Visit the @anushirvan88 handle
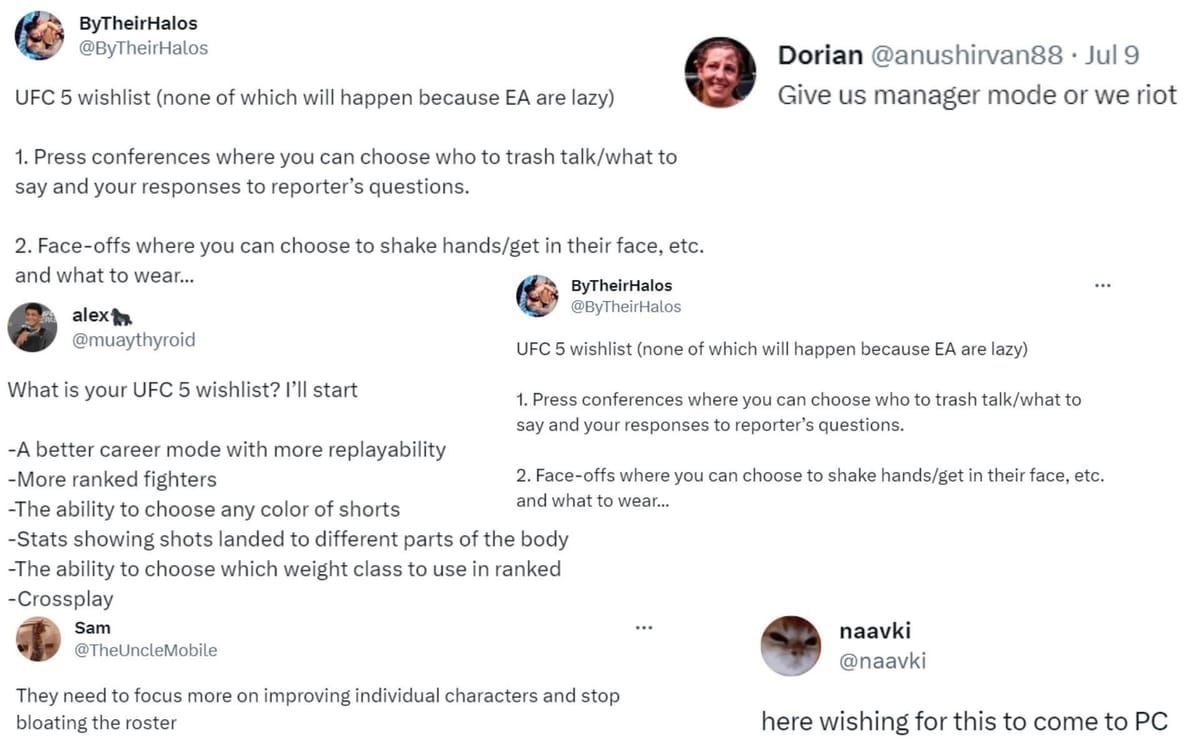This screenshot has height=750, width=1200. (x=967, y=54)
